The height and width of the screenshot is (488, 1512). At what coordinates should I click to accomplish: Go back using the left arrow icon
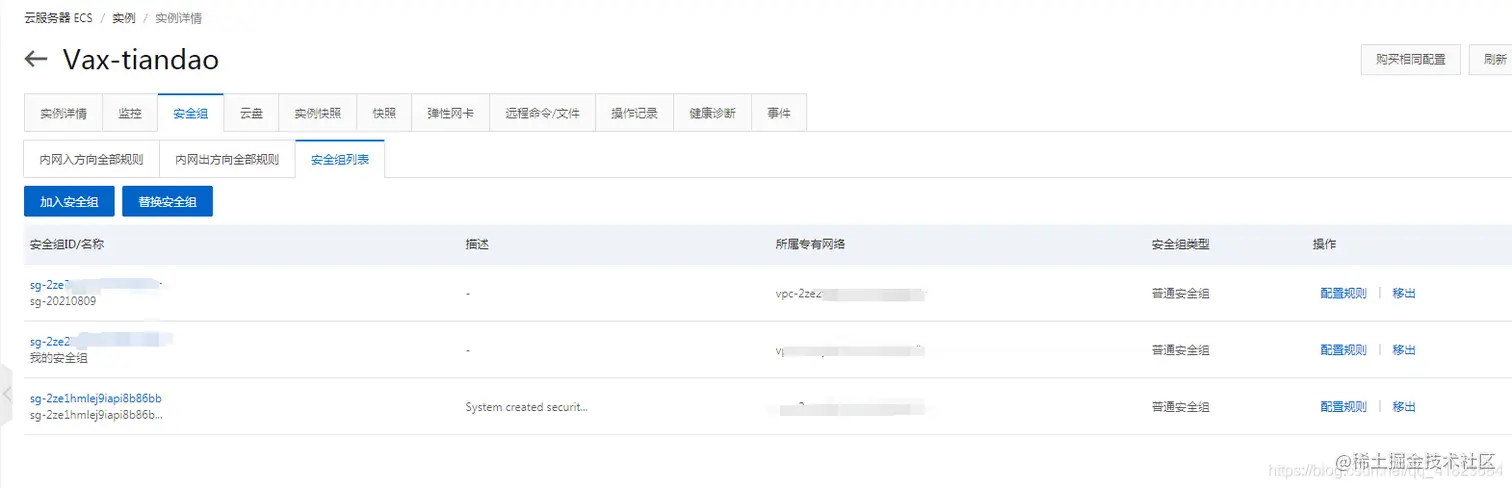[36, 59]
